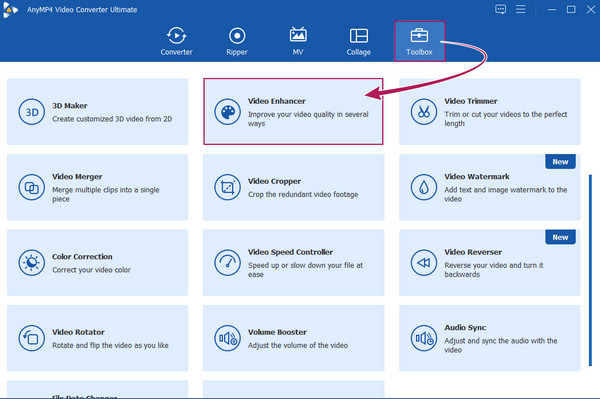Click the vertical scrollbar on the right
This screenshot has width=600, height=399.
[590, 270]
